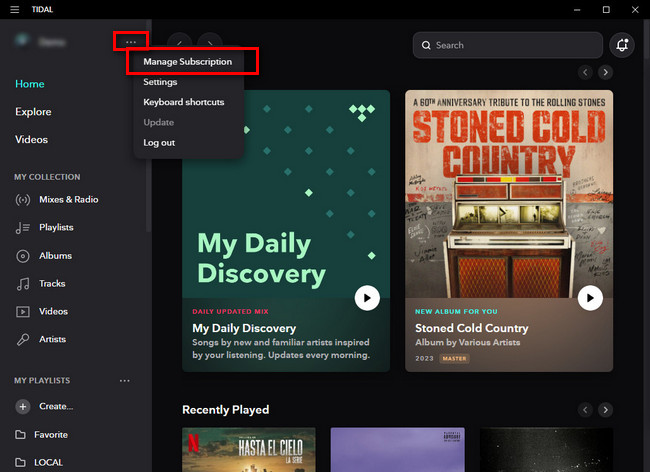This screenshot has height=472, width=650.
Task: Click the Stoned Cold Country cover art
Action: [x=509, y=194]
